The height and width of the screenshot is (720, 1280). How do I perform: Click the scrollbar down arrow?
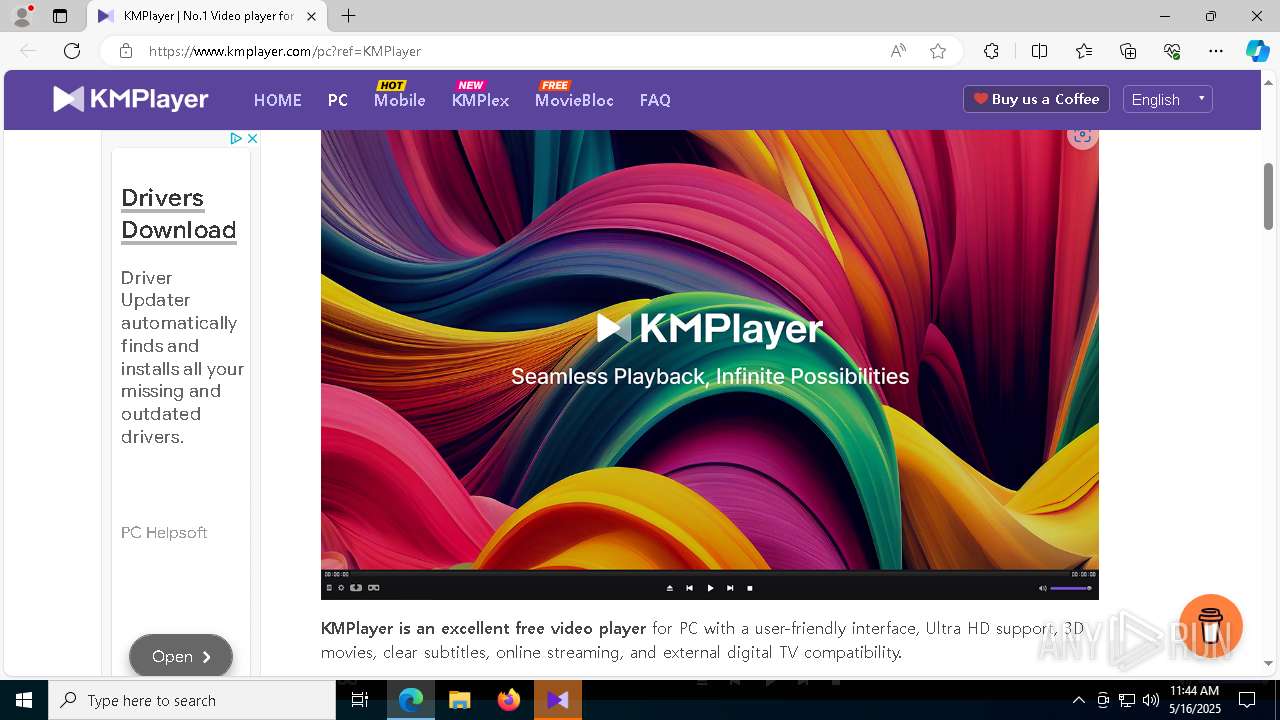click(1268, 663)
